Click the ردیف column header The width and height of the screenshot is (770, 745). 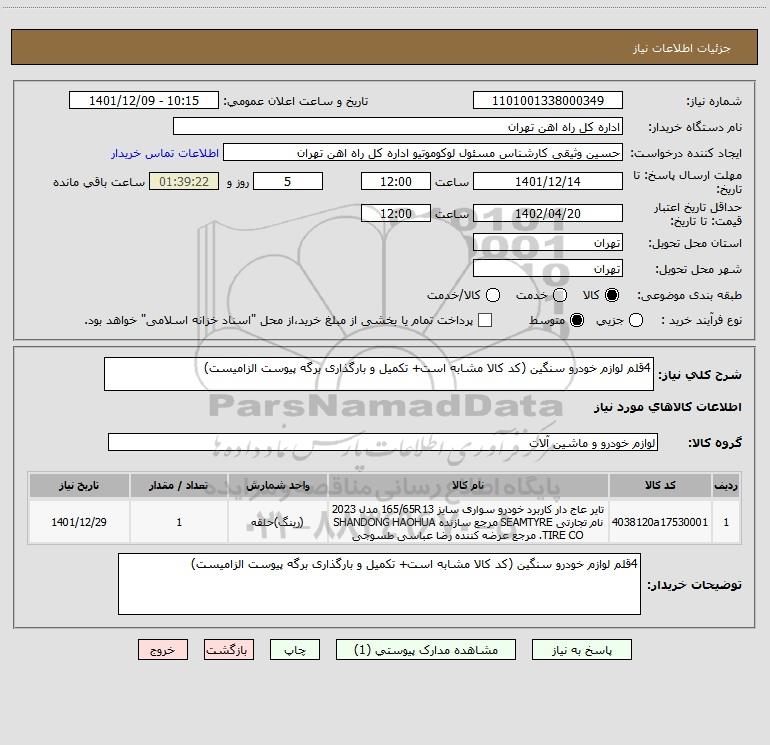726,485
